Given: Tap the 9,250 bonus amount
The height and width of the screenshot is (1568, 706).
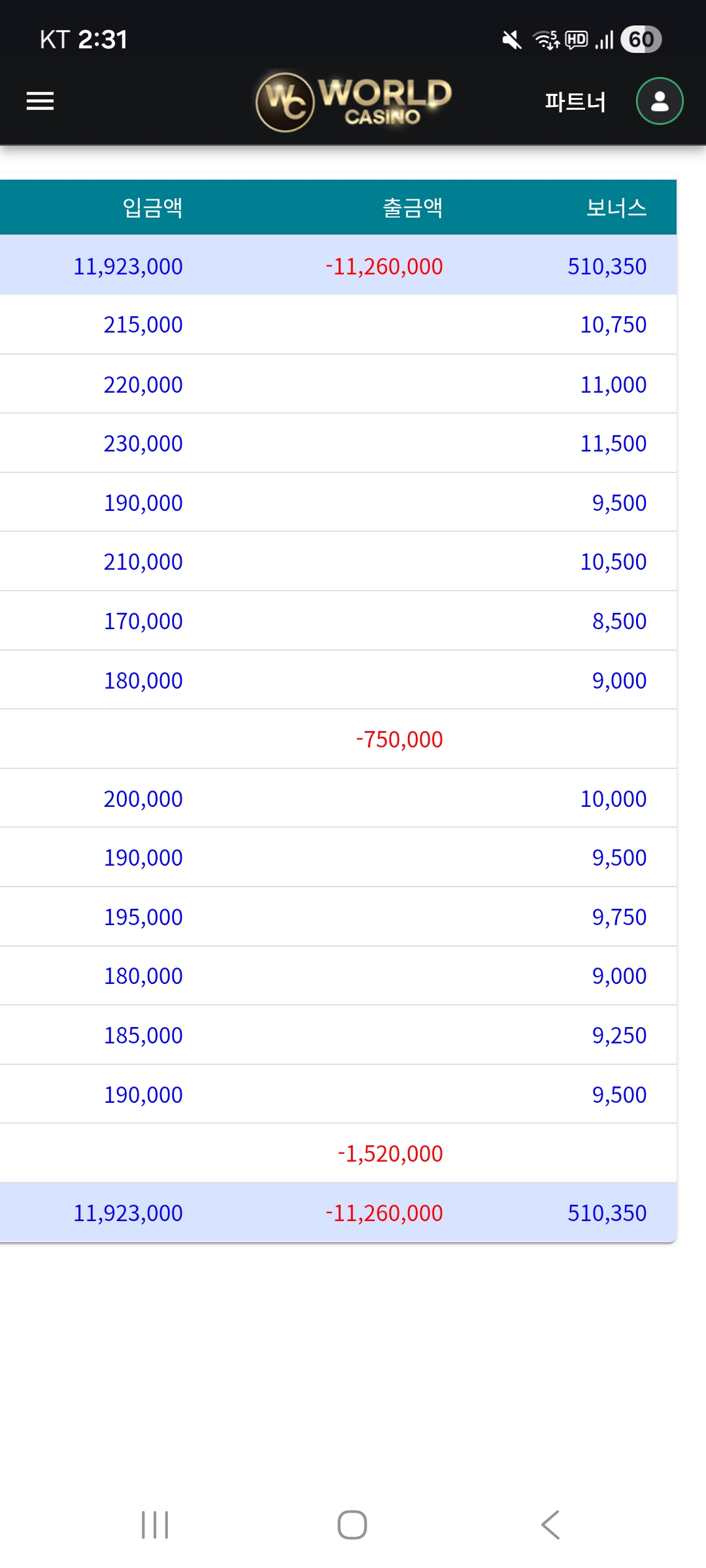Looking at the screenshot, I should [619, 1036].
